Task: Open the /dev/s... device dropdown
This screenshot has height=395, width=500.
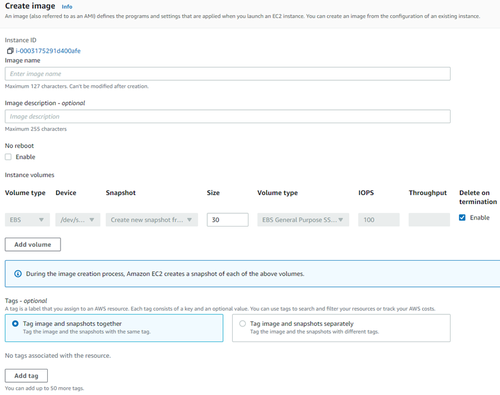Action: click(78, 220)
